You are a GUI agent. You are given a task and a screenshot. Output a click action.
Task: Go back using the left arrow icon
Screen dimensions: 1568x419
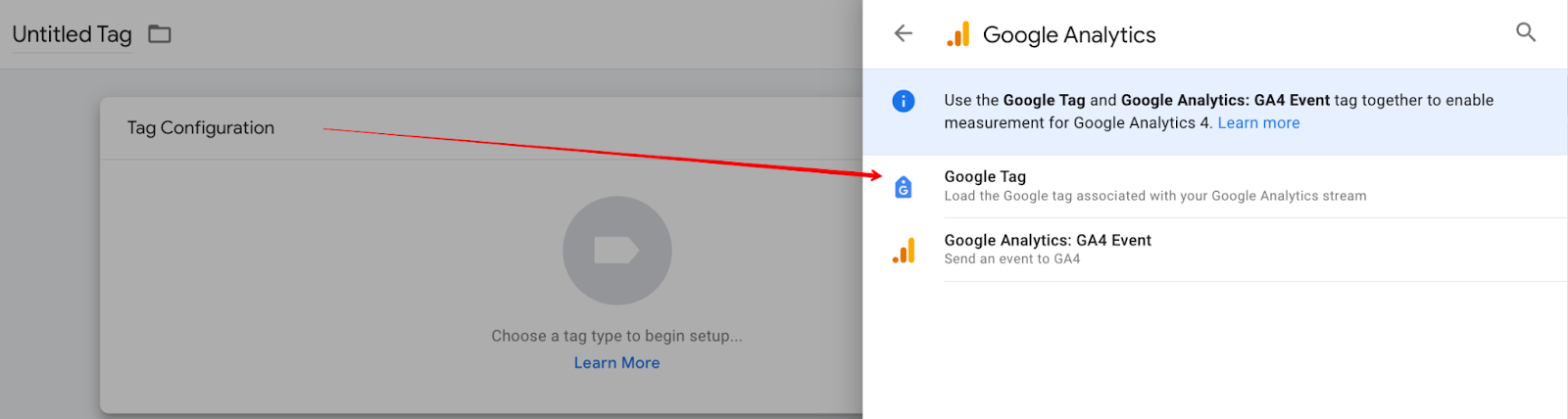pyautogui.click(x=904, y=33)
